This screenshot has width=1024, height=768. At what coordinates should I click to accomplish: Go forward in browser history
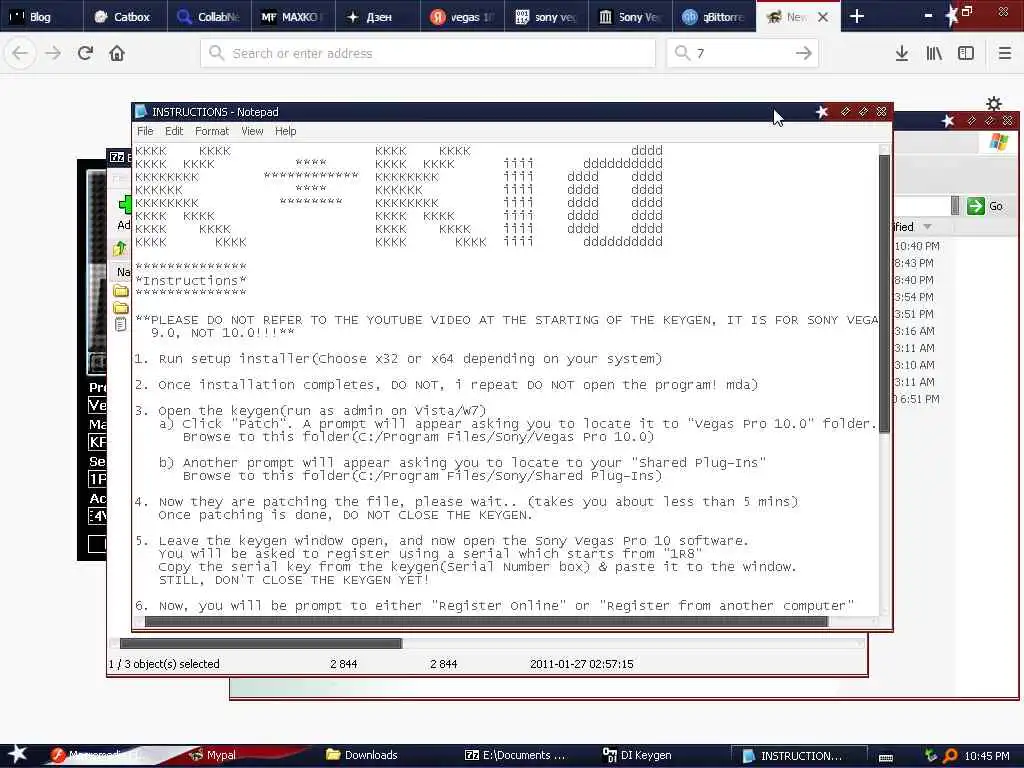pos(53,53)
